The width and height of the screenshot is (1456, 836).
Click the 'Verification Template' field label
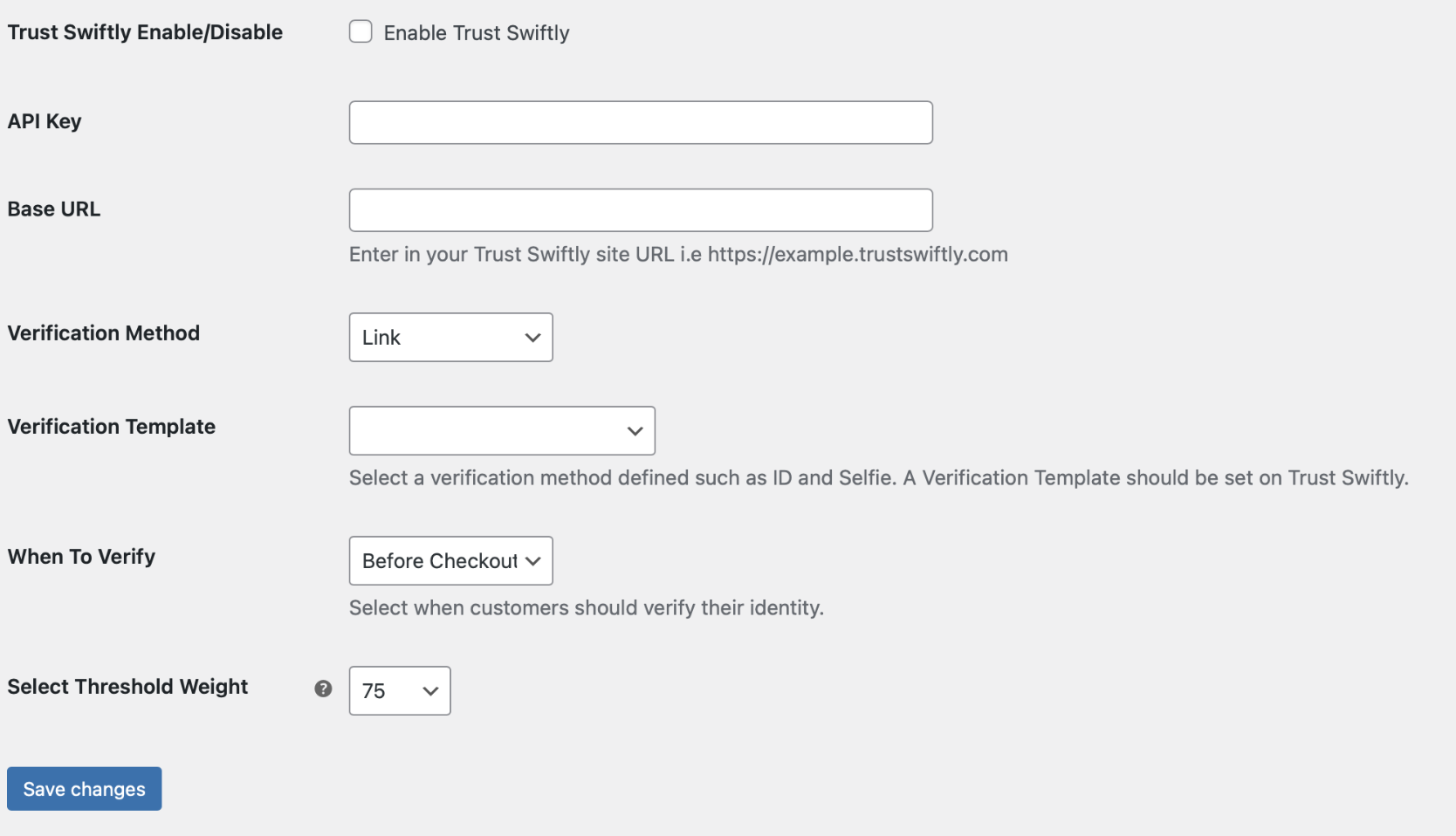point(112,427)
